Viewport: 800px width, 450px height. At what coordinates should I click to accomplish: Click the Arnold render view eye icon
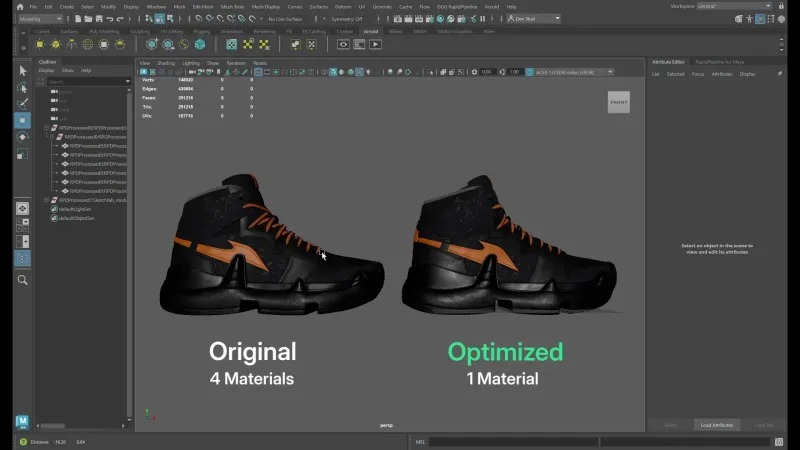pos(344,44)
